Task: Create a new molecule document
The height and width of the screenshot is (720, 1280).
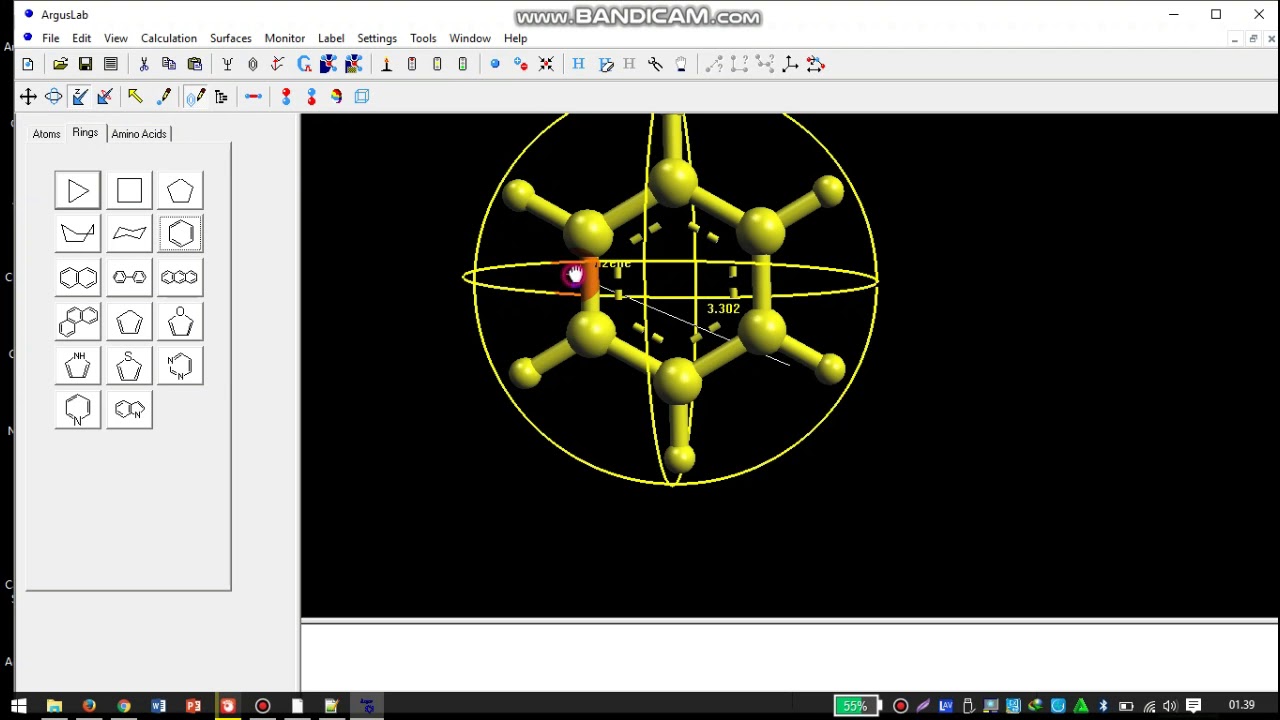Action: point(28,64)
